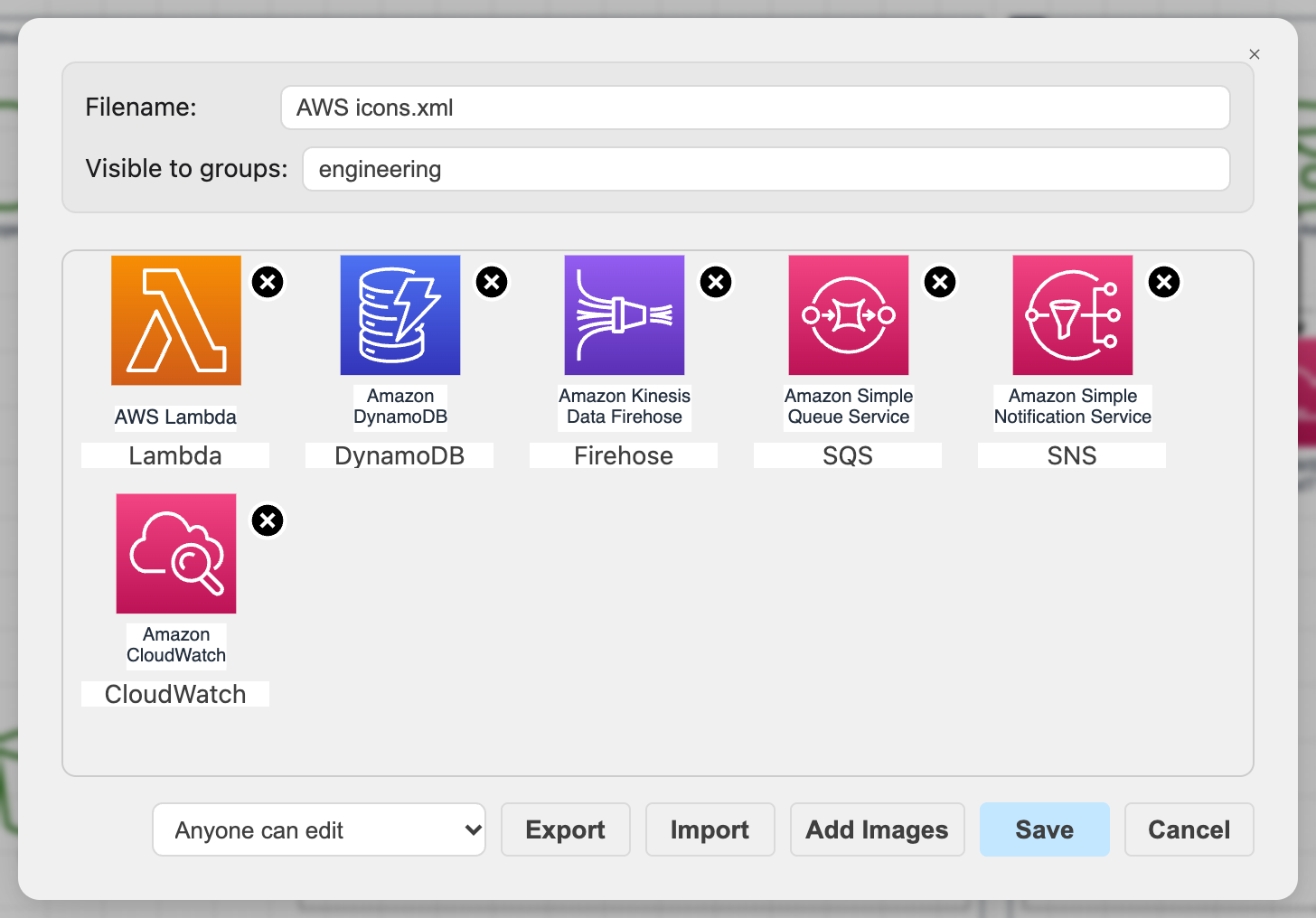Click the 'Amazon DynamoDB' caption text
Viewport: 1316px width, 918px height.
coord(400,407)
